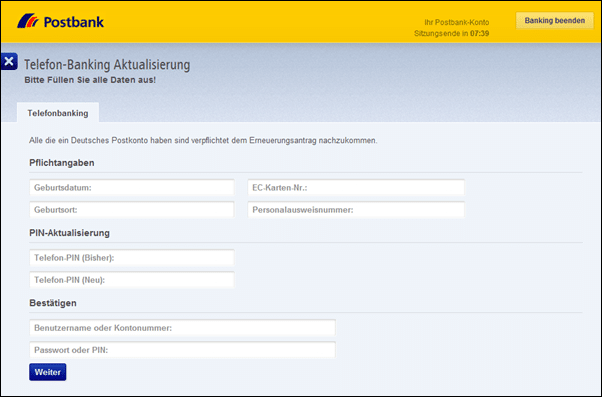602x397 pixels.
Task: Click the Benutzername oder Kontonummer field
Action: coord(182,328)
